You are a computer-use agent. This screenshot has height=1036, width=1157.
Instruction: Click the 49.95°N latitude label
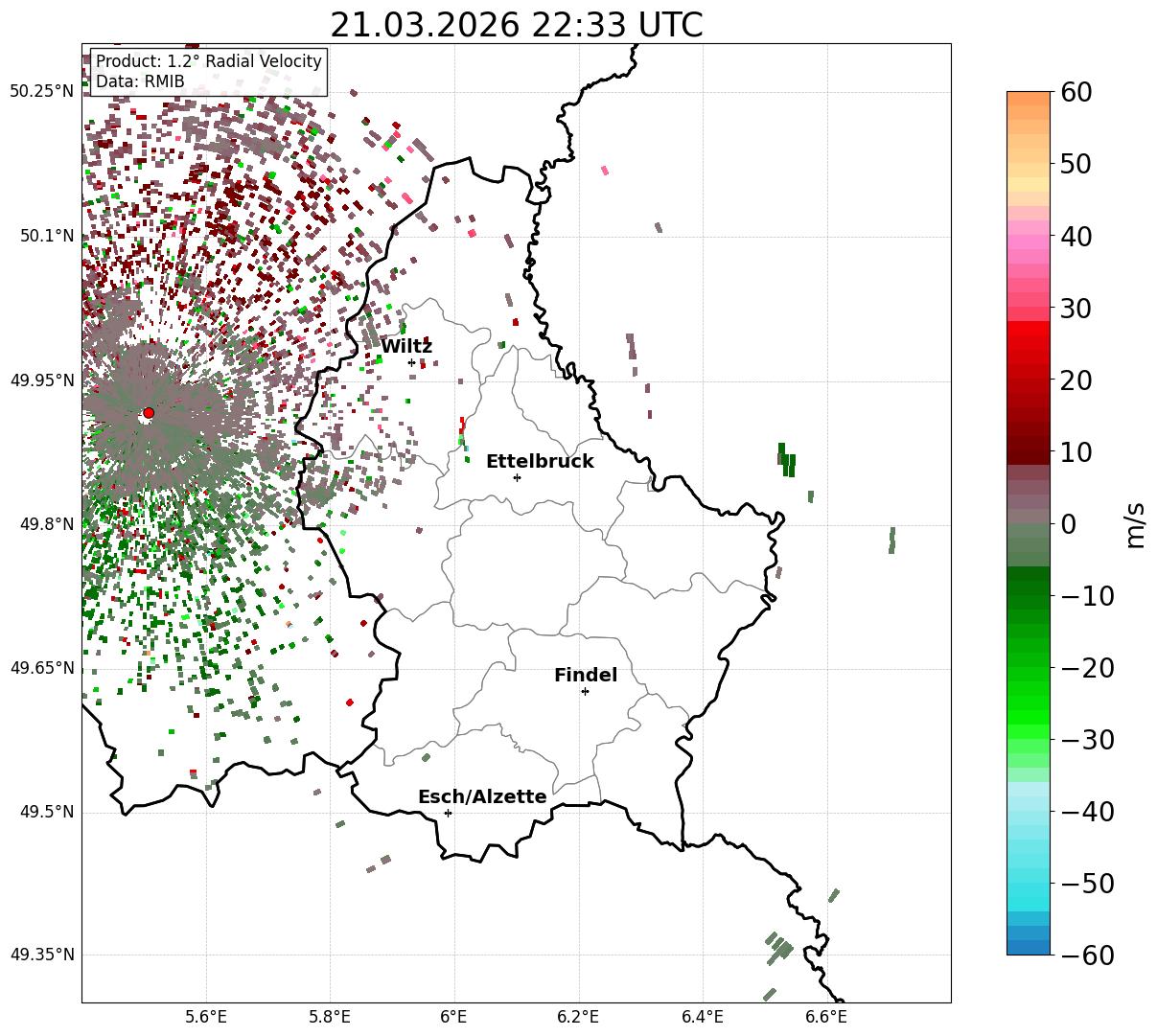point(41,380)
